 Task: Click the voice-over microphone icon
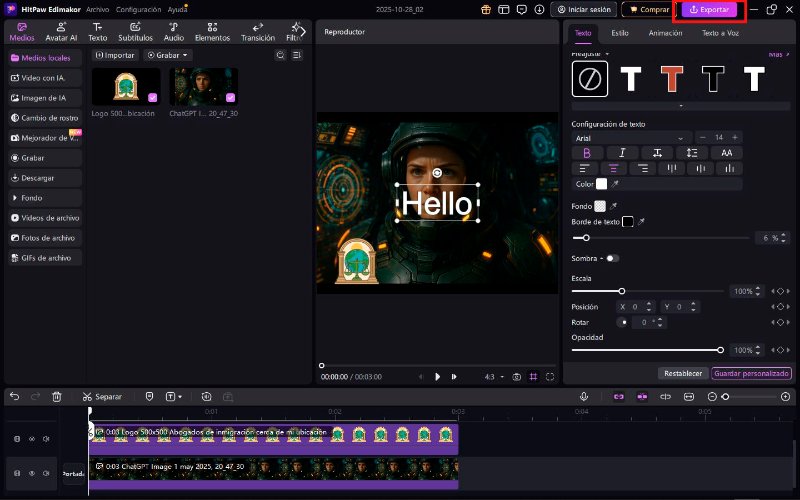point(584,396)
